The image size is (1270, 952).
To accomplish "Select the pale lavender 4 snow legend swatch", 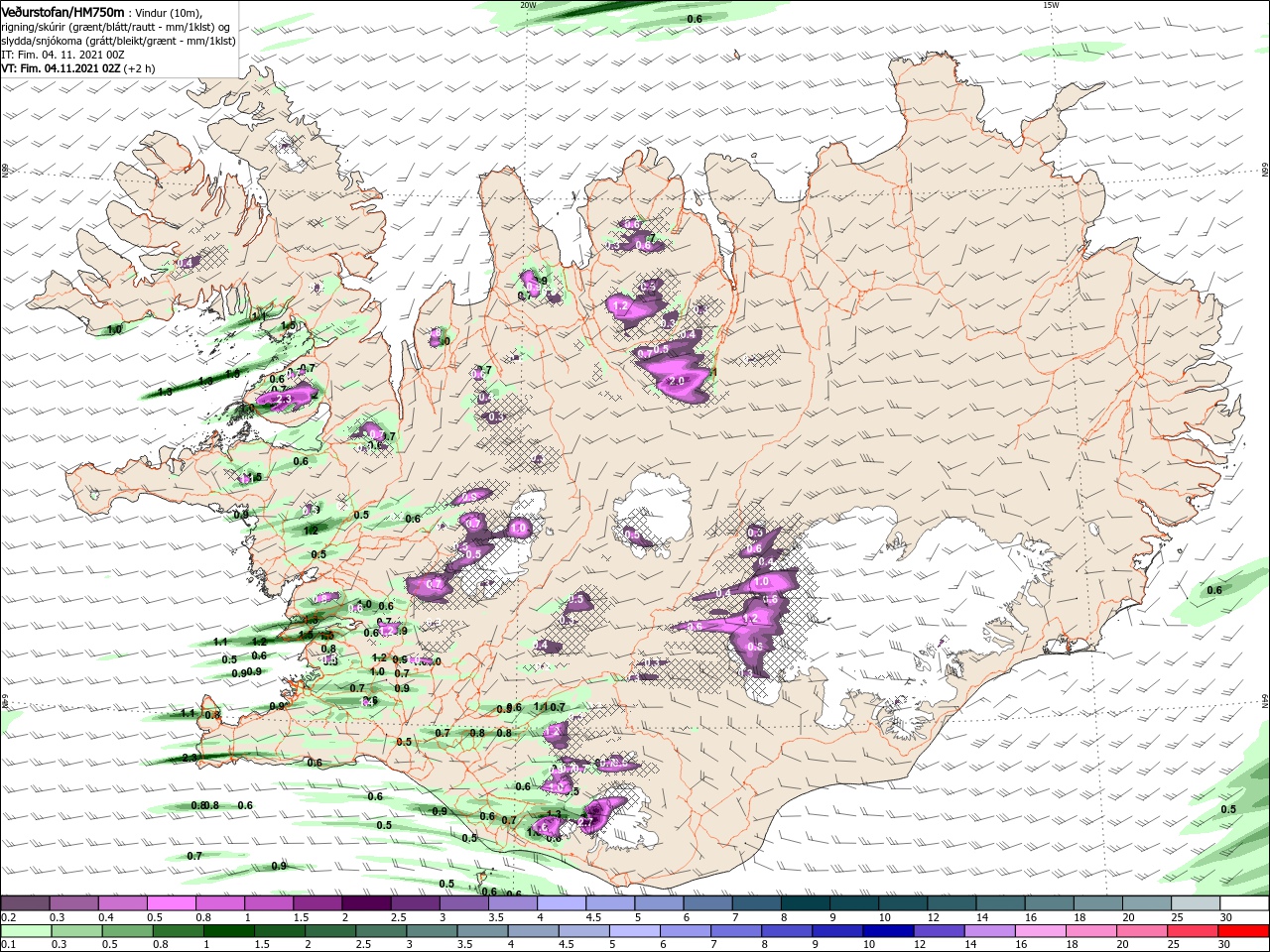I will click(x=562, y=903).
